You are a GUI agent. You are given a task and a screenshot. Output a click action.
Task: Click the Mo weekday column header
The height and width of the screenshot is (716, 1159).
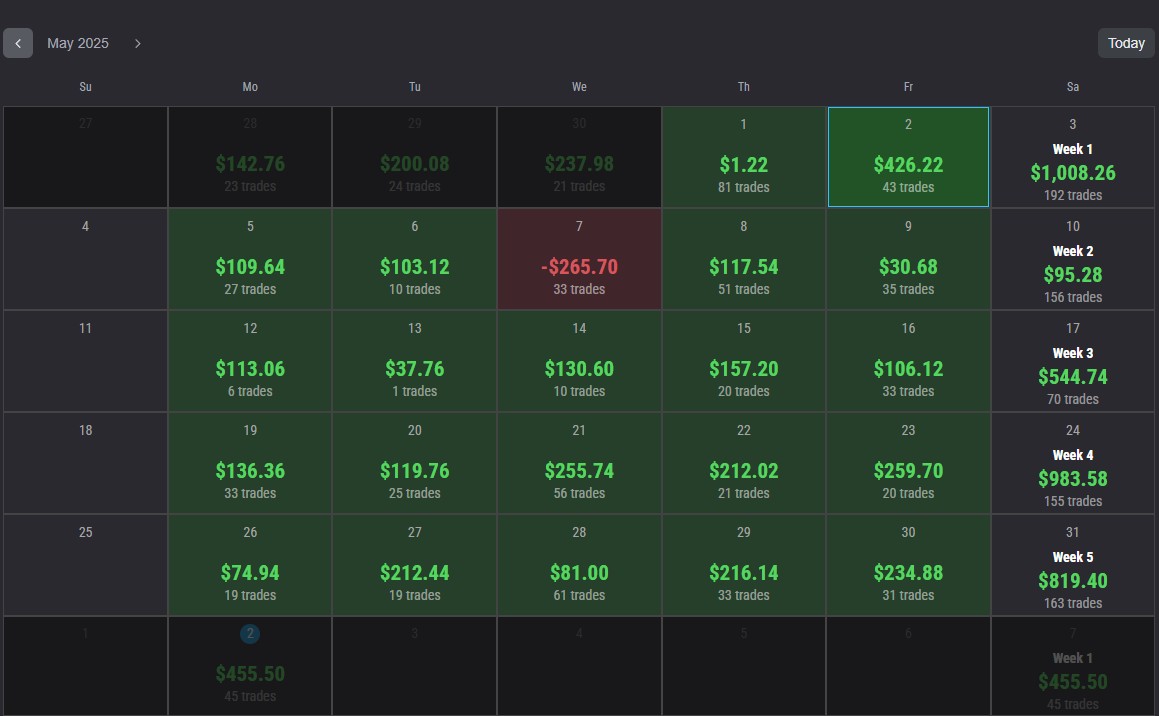(250, 86)
